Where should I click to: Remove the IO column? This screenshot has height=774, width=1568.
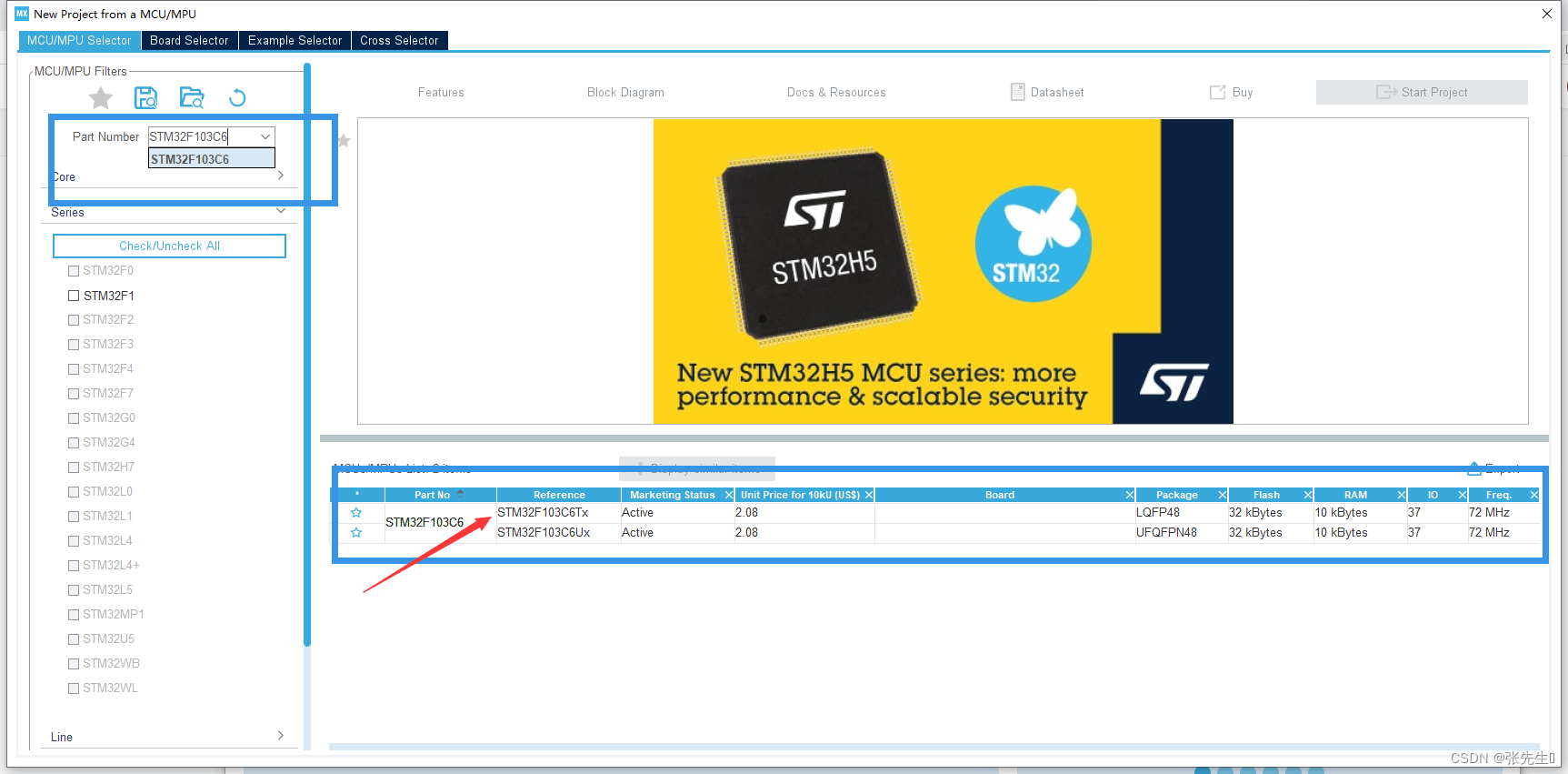[1463, 495]
